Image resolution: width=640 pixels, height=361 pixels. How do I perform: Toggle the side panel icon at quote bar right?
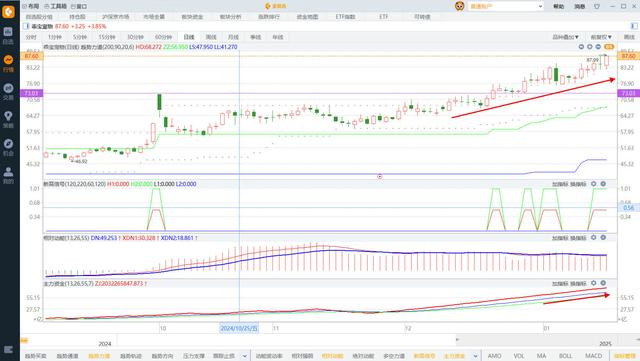coord(634,26)
